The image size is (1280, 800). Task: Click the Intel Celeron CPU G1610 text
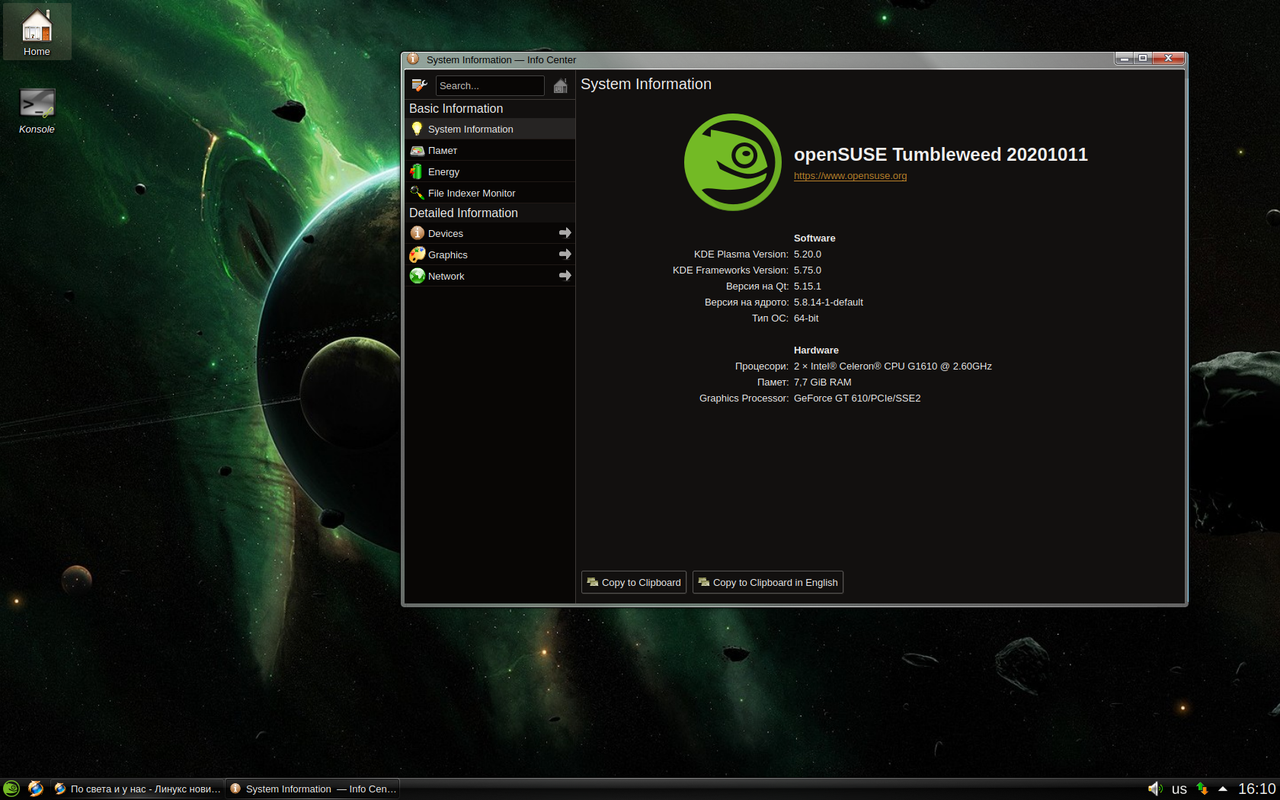[893, 366]
